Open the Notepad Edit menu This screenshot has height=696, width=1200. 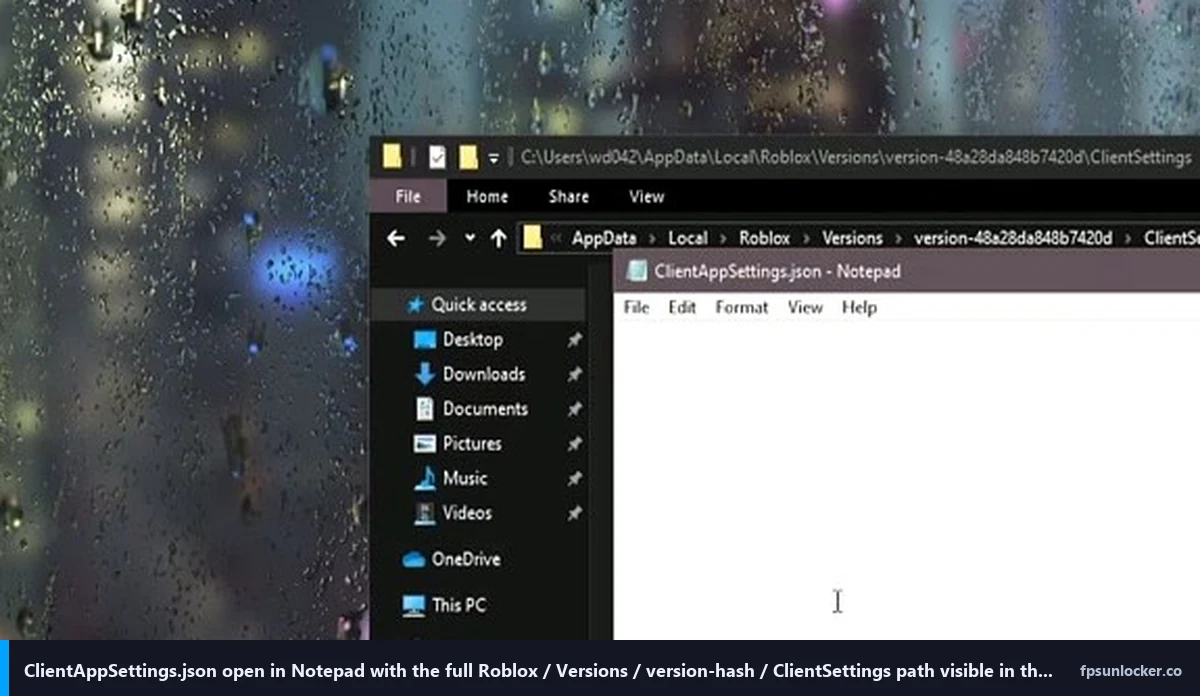[682, 307]
